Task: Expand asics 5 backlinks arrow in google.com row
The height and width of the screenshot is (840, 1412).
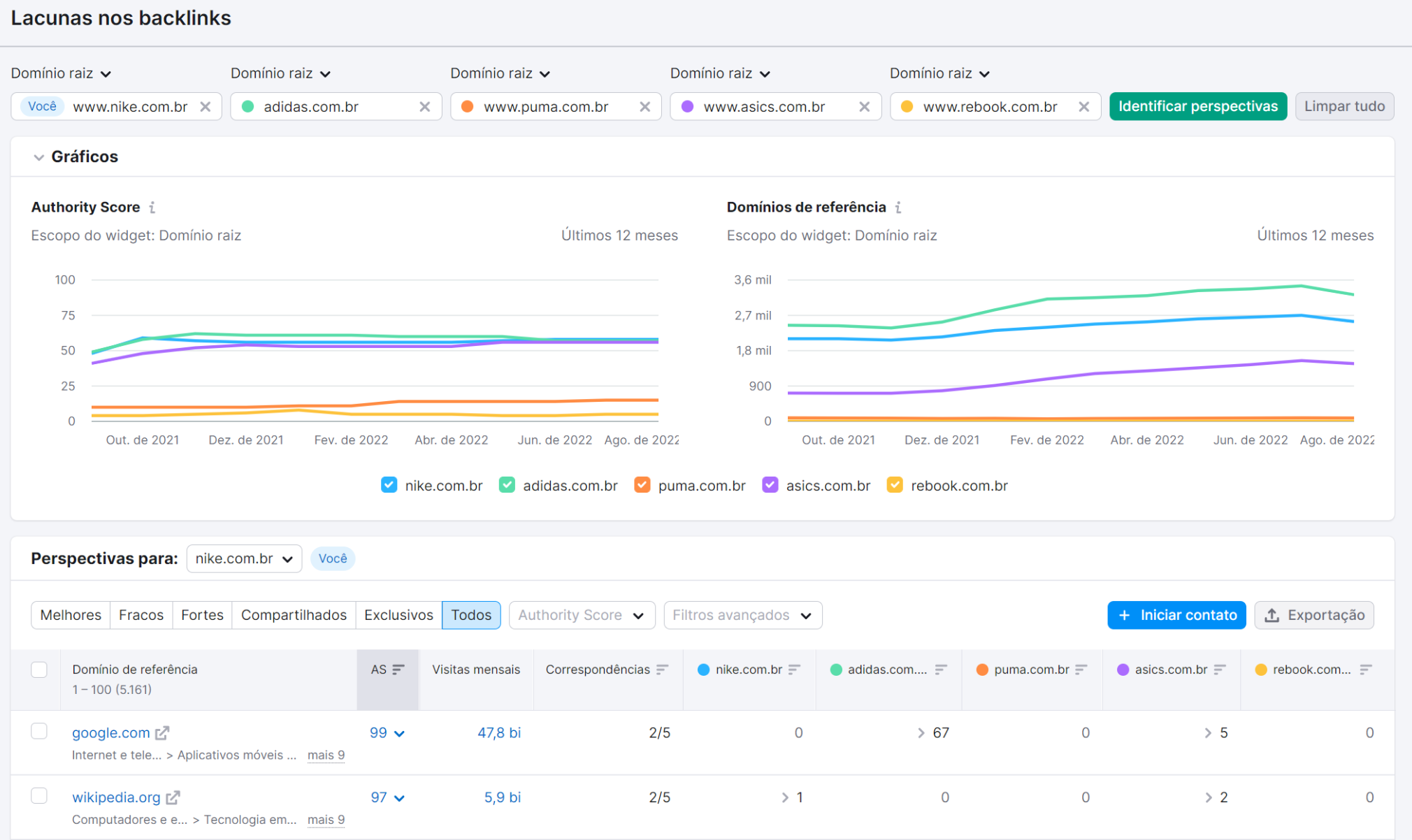Action: [1208, 733]
